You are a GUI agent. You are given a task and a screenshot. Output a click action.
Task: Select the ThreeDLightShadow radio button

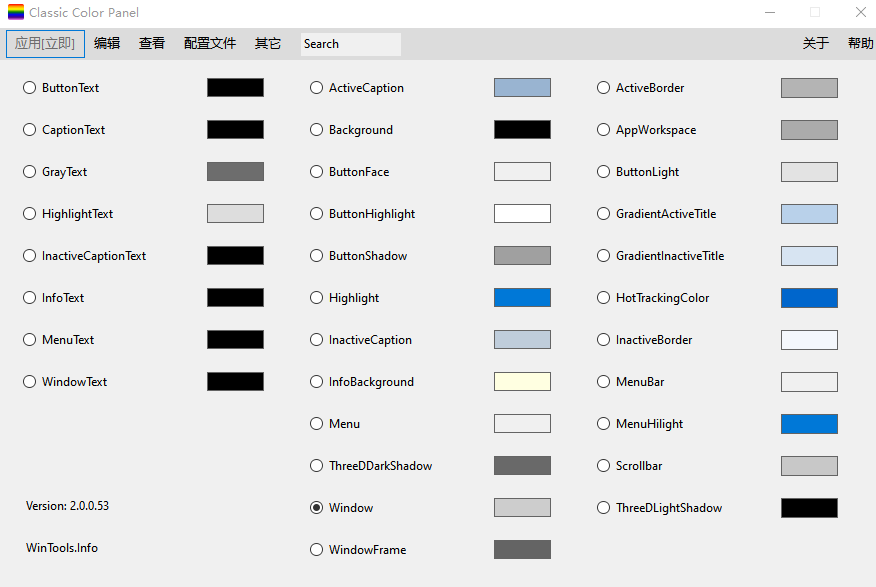click(603, 508)
